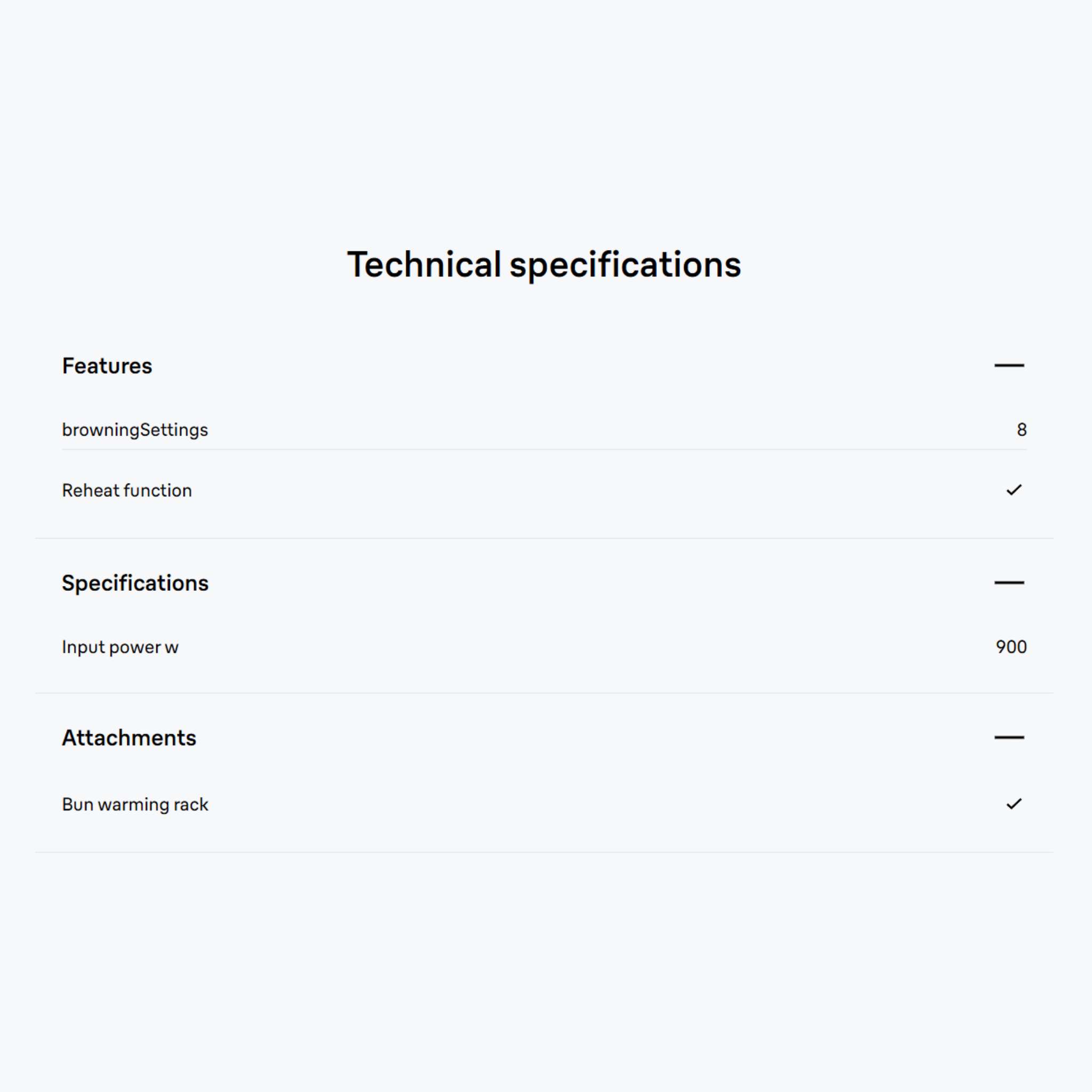Click the Bun warming rack label
The image size is (1092, 1092).
pyautogui.click(x=135, y=804)
